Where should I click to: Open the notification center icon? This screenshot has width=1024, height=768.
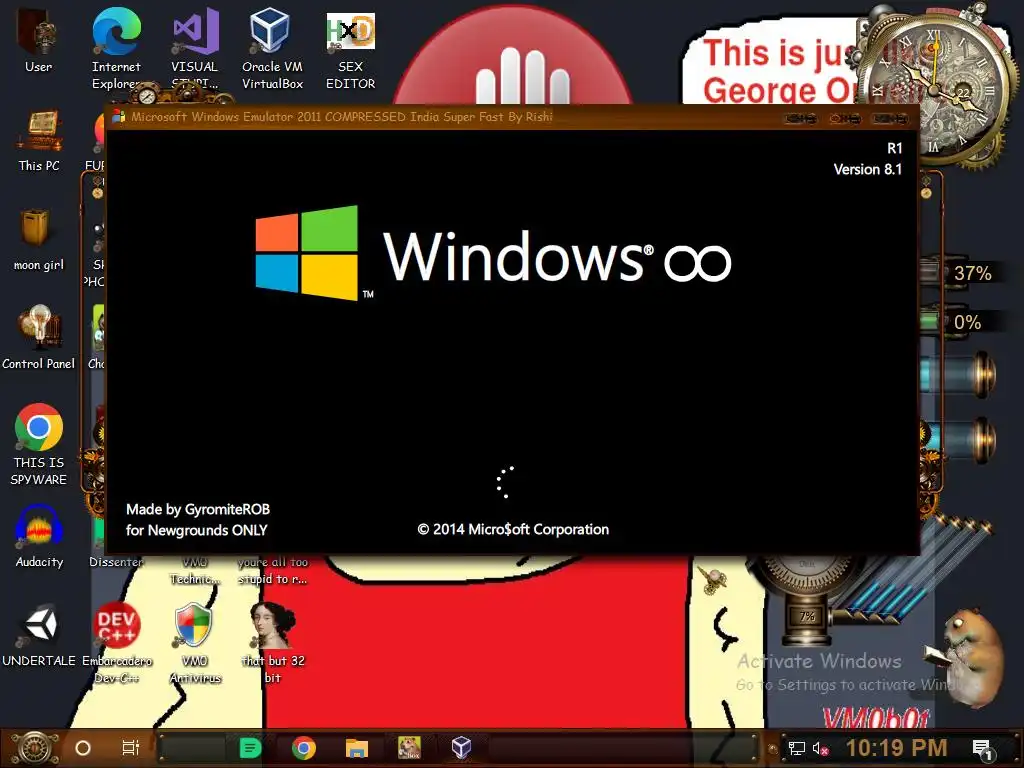[x=983, y=750]
